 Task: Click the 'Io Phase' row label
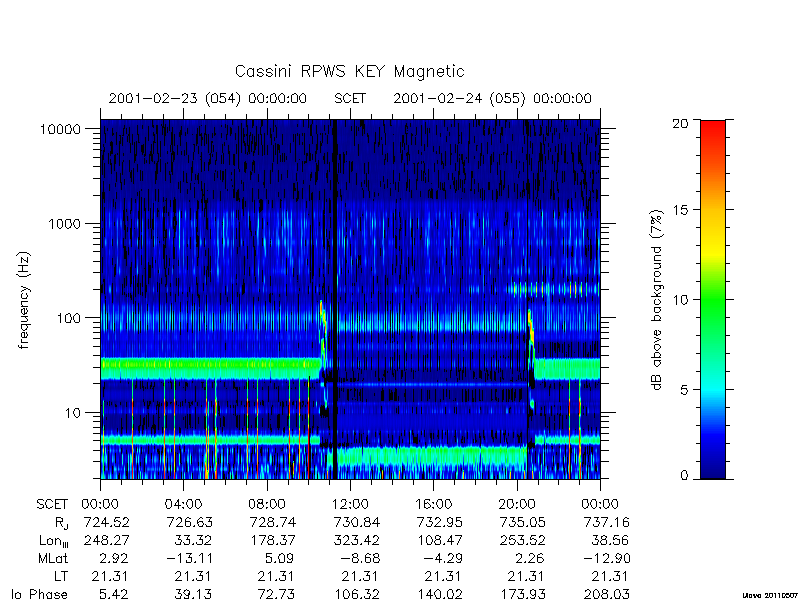(x=39, y=594)
